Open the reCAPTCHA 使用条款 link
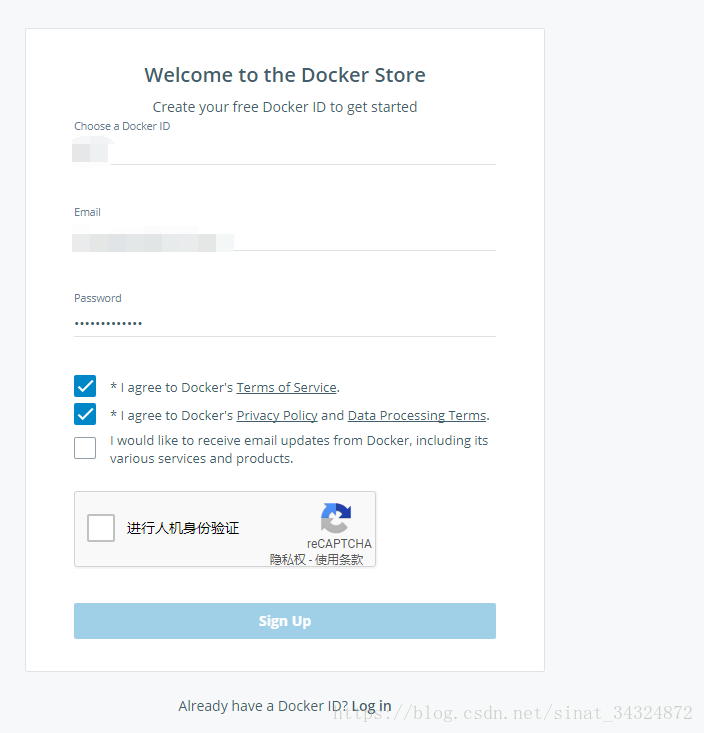This screenshot has height=733, width=704. pos(339,560)
